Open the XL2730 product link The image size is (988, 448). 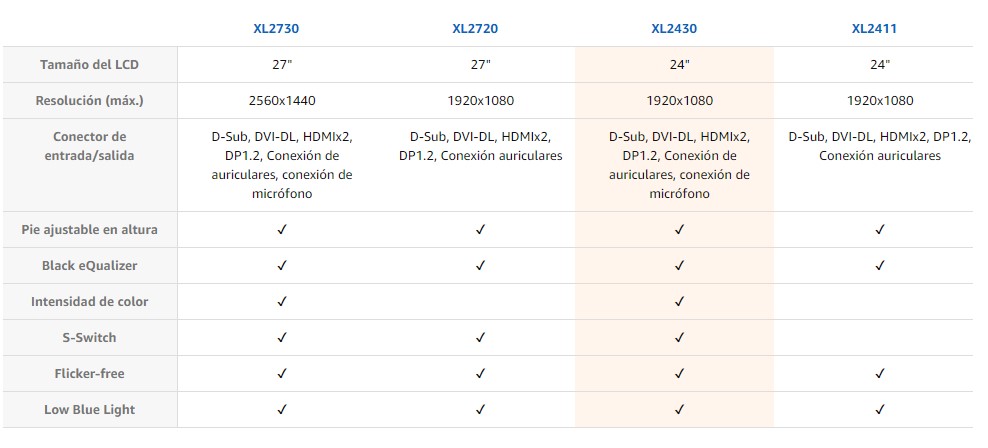point(276,29)
